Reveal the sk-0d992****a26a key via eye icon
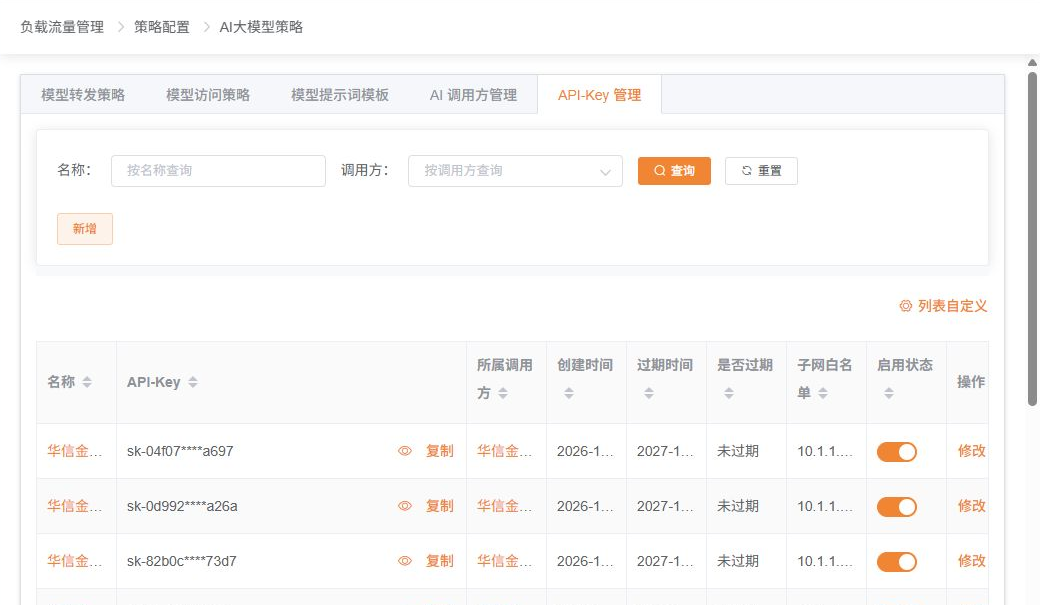 (x=405, y=506)
